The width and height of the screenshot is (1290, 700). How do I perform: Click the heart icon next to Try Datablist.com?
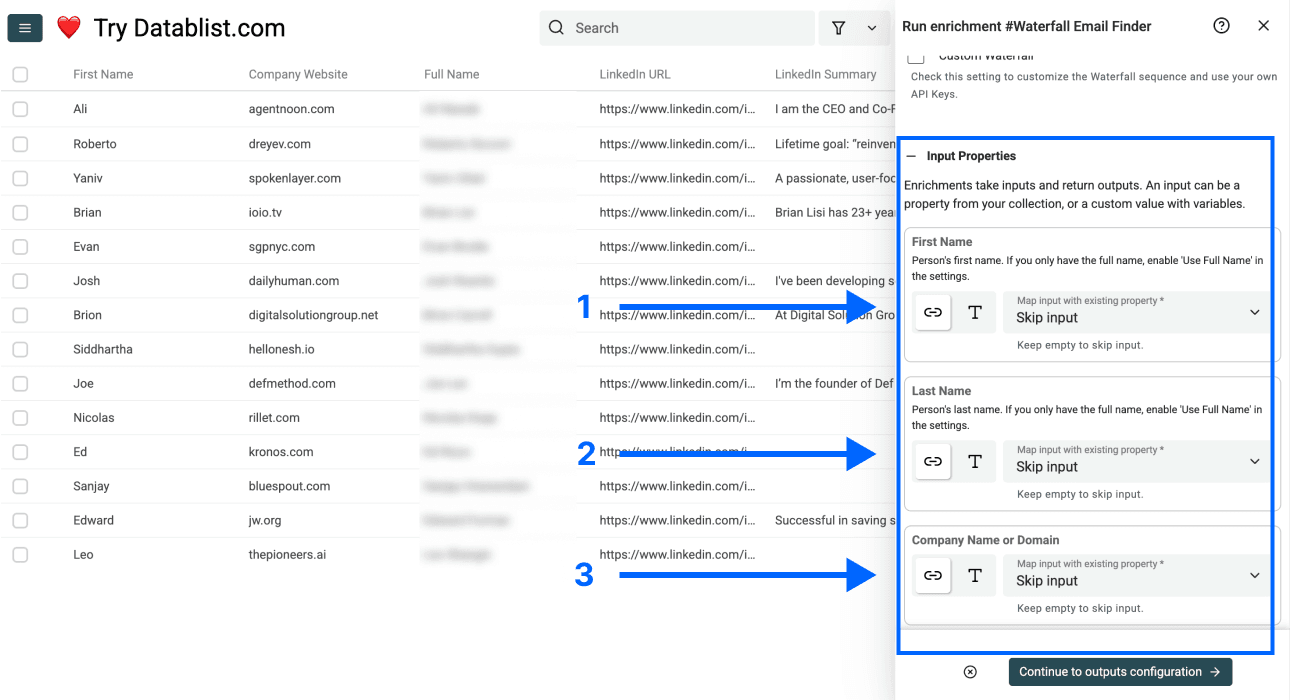68,27
